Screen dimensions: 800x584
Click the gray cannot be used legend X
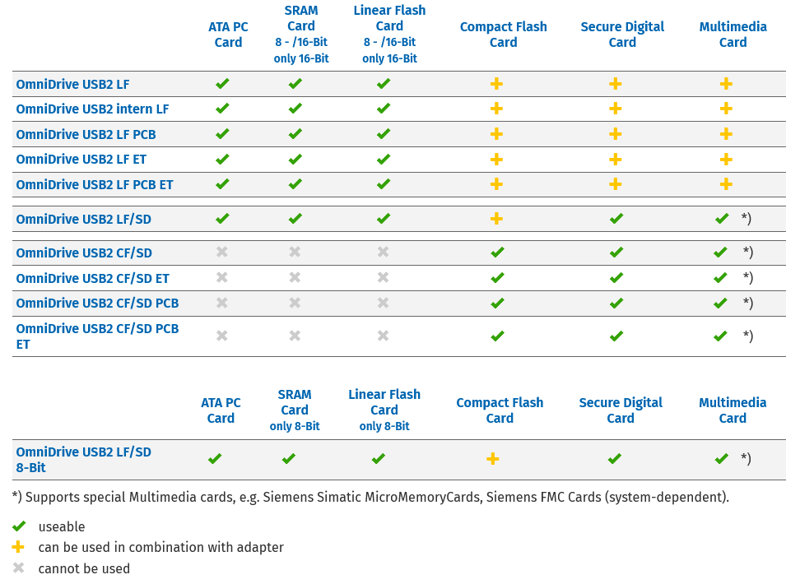coord(18,568)
